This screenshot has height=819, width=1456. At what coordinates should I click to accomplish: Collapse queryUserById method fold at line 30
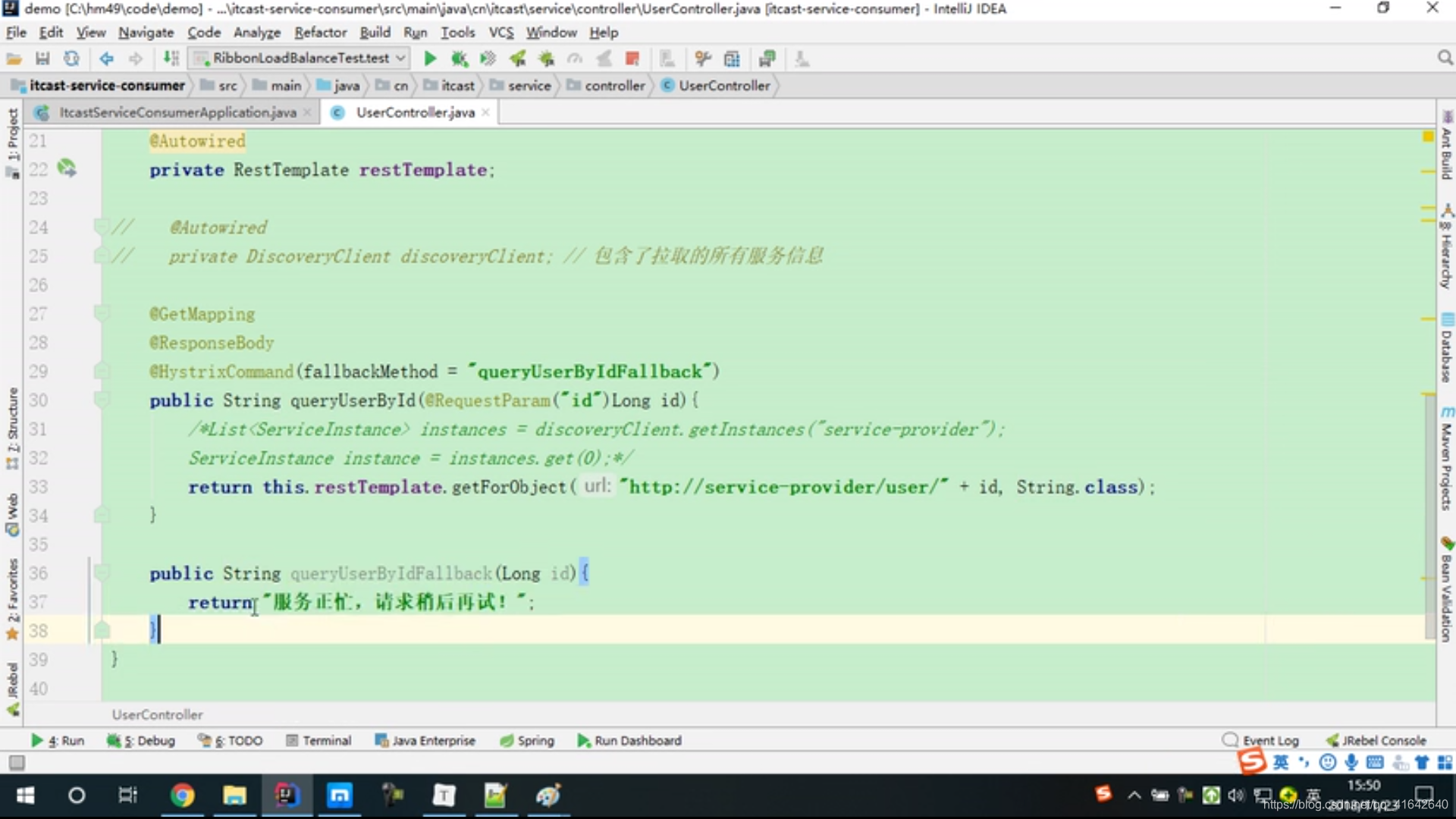pyautogui.click(x=100, y=399)
